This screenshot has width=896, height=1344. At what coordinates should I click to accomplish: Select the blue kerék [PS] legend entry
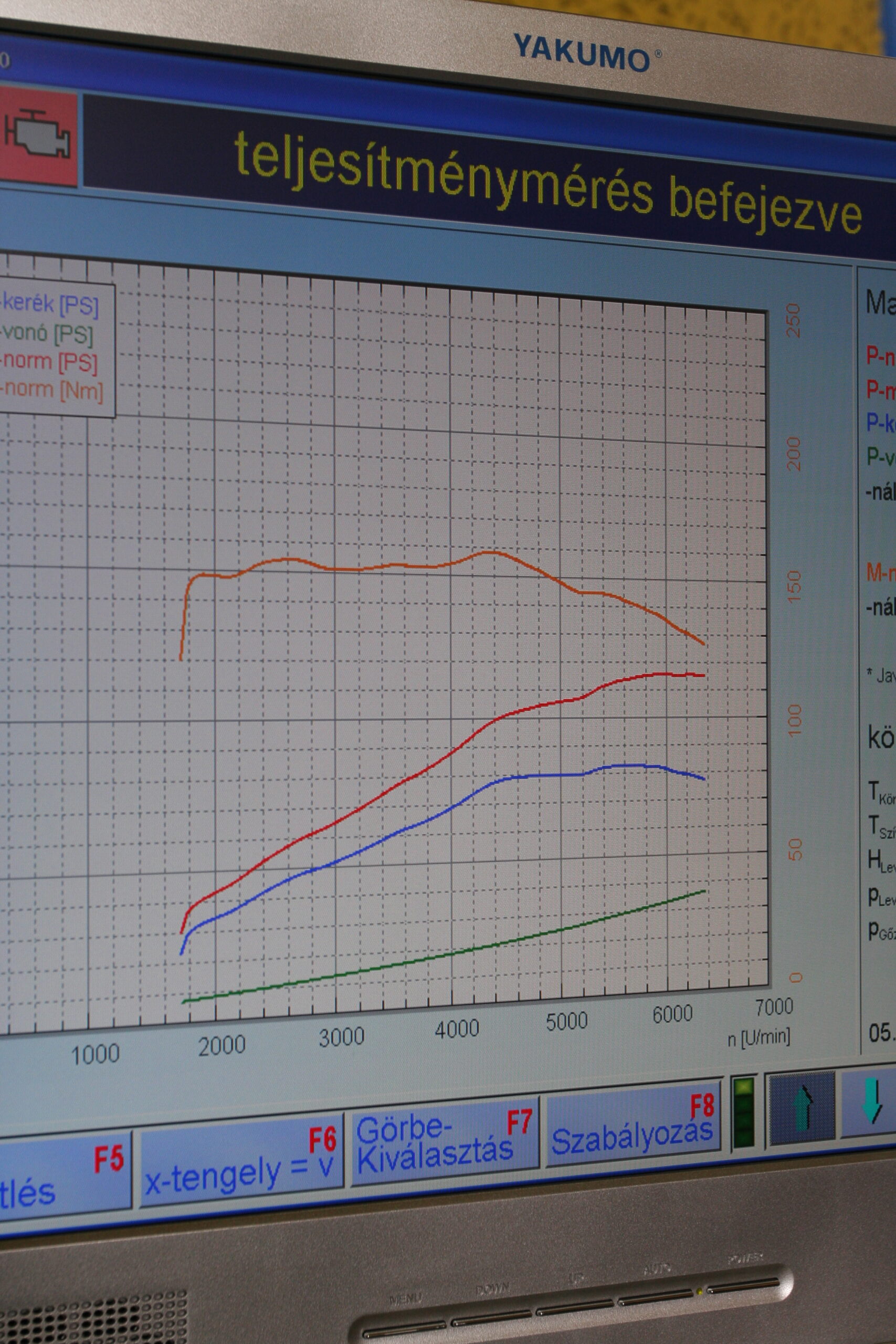(x=51, y=304)
